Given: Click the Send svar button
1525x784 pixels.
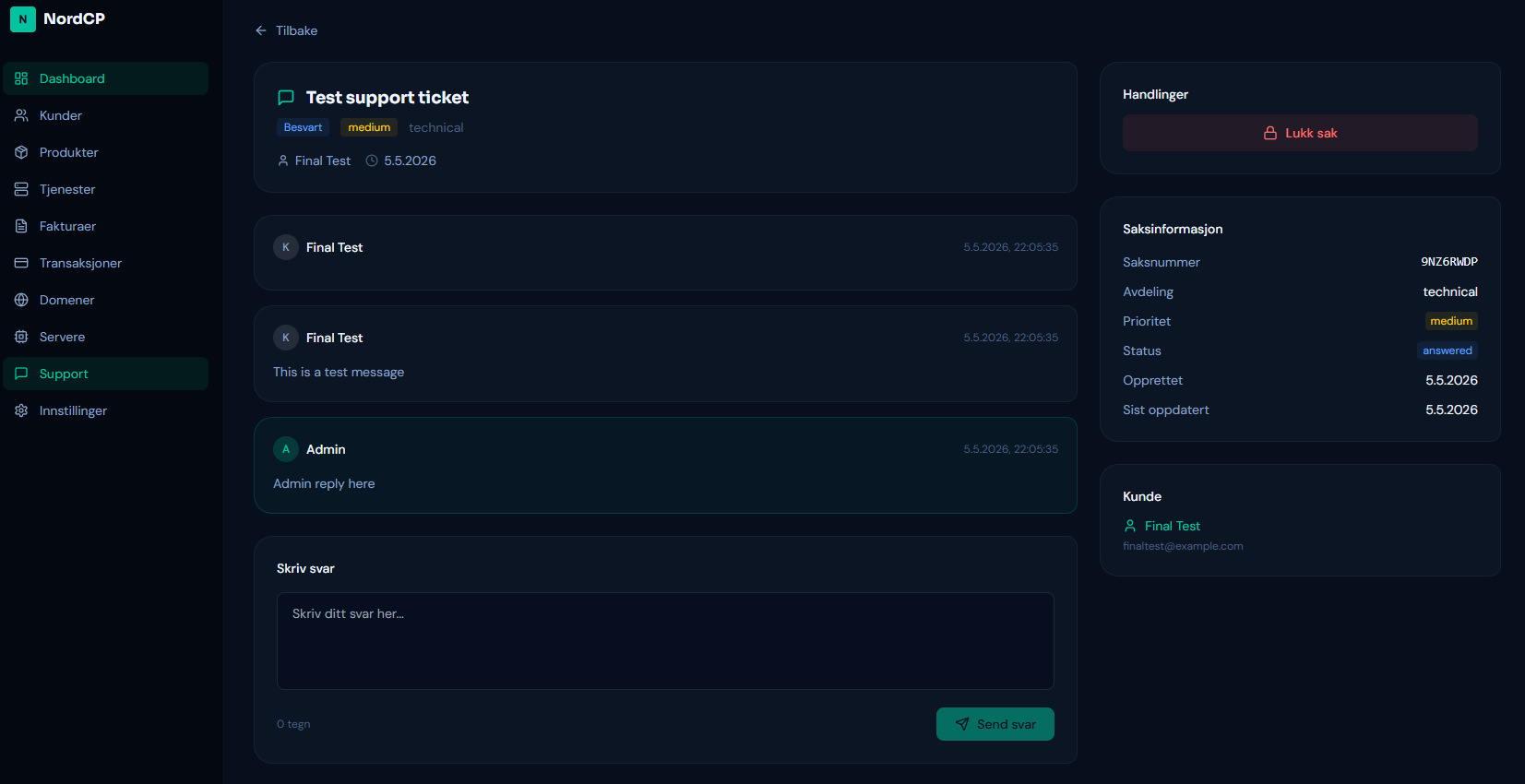Looking at the screenshot, I should 995,724.
